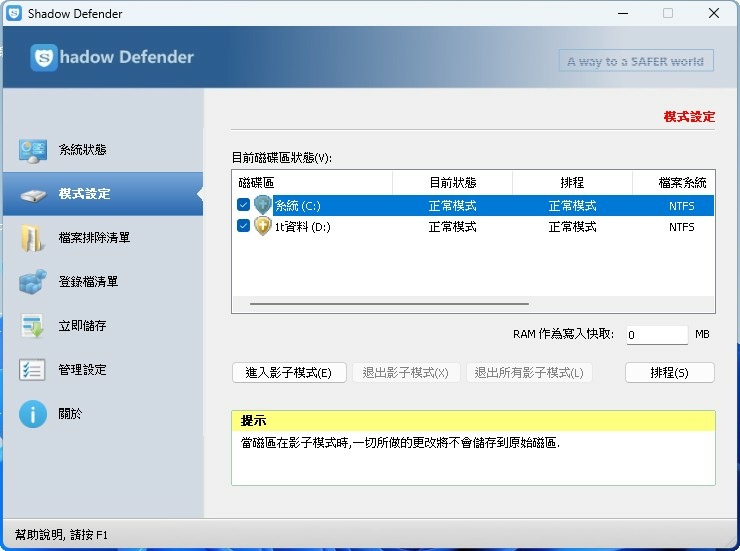Image resolution: width=740 pixels, height=551 pixels.
Task: Click the 進入影子模式(E) button
Action: pos(289,373)
